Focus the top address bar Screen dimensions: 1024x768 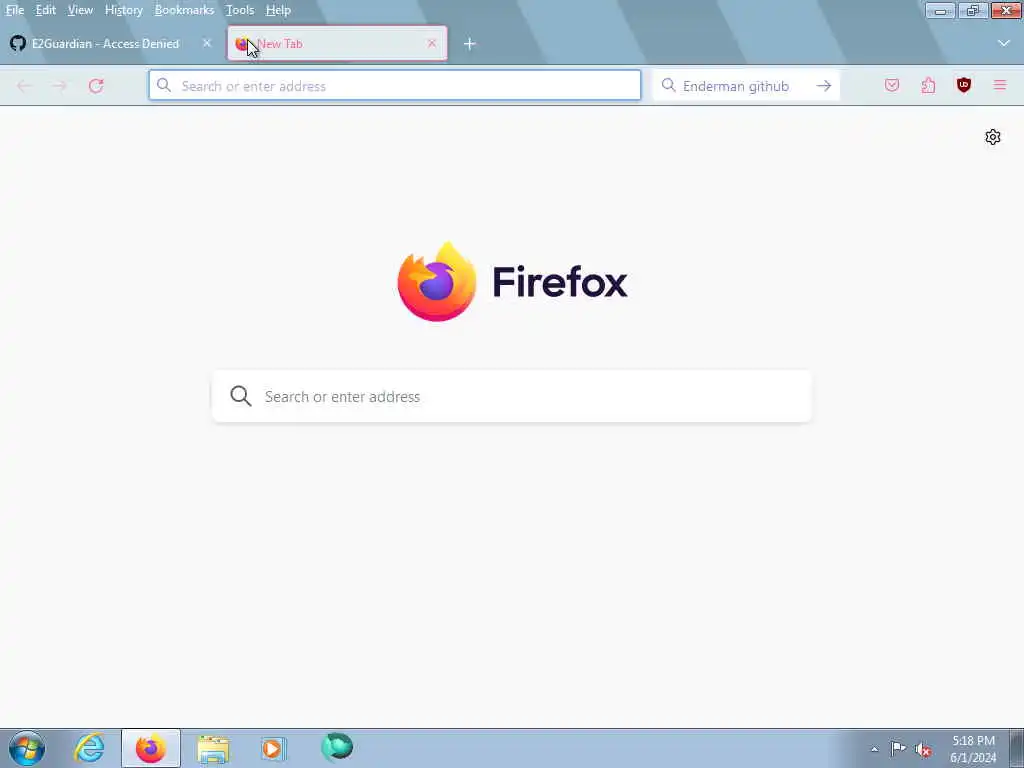(394, 86)
